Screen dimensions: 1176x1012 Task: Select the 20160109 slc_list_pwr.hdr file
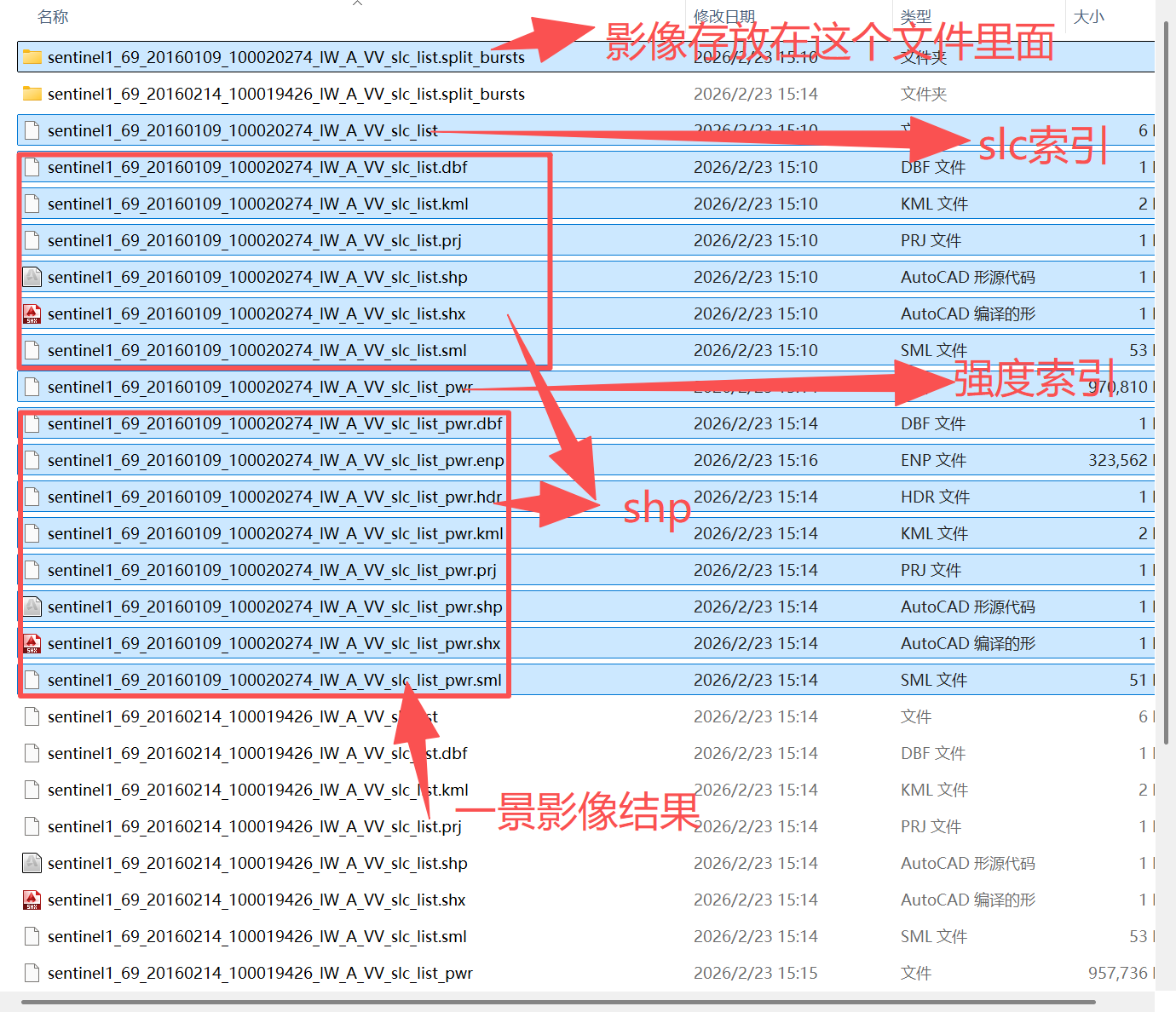586,497
